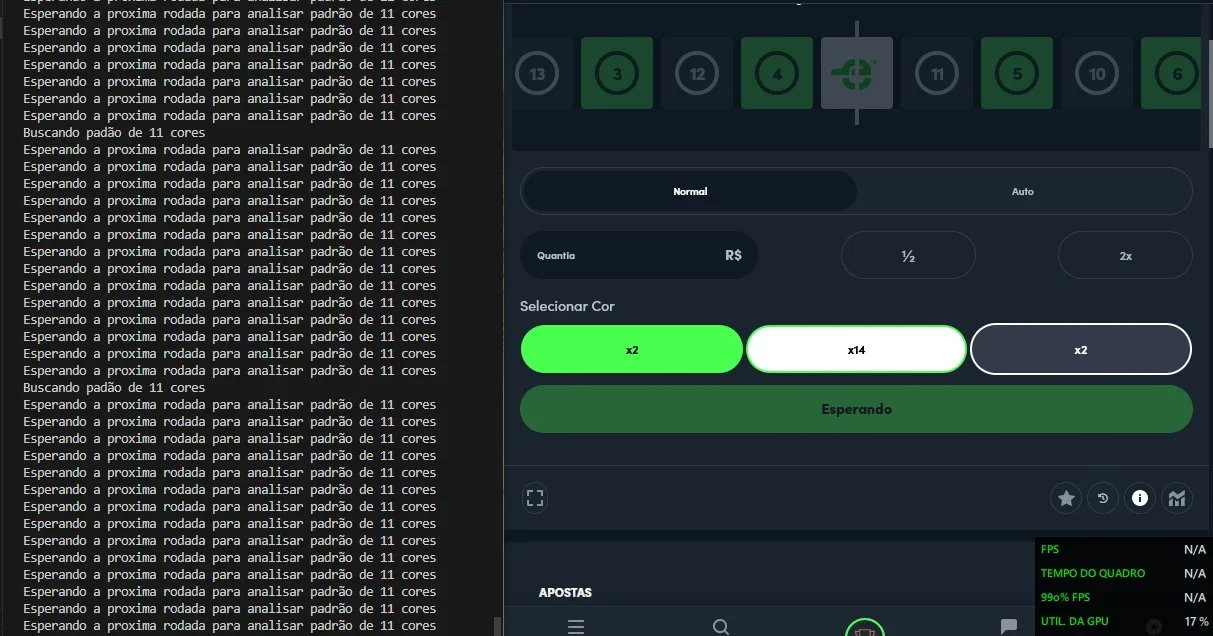
Task: Click the UTIL. DA GPU overlay entry
Action: (1074, 621)
